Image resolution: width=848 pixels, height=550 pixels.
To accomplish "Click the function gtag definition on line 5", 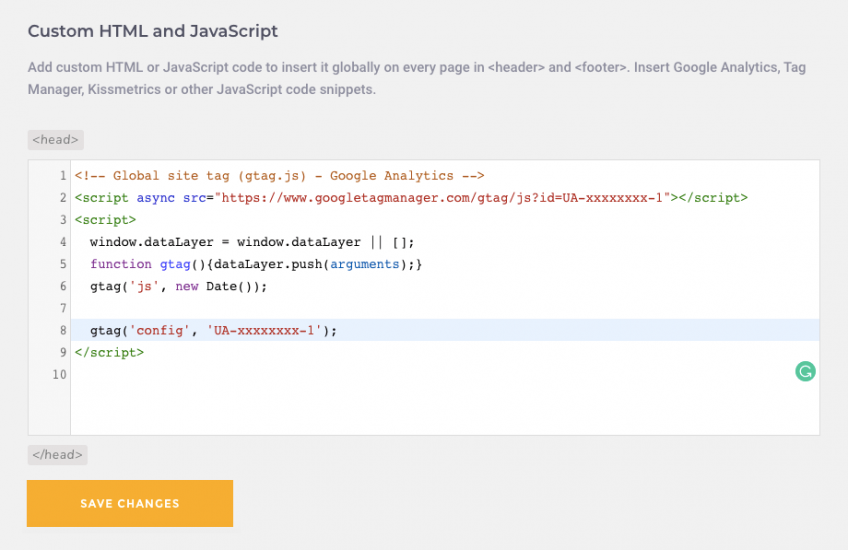I will (256, 264).
